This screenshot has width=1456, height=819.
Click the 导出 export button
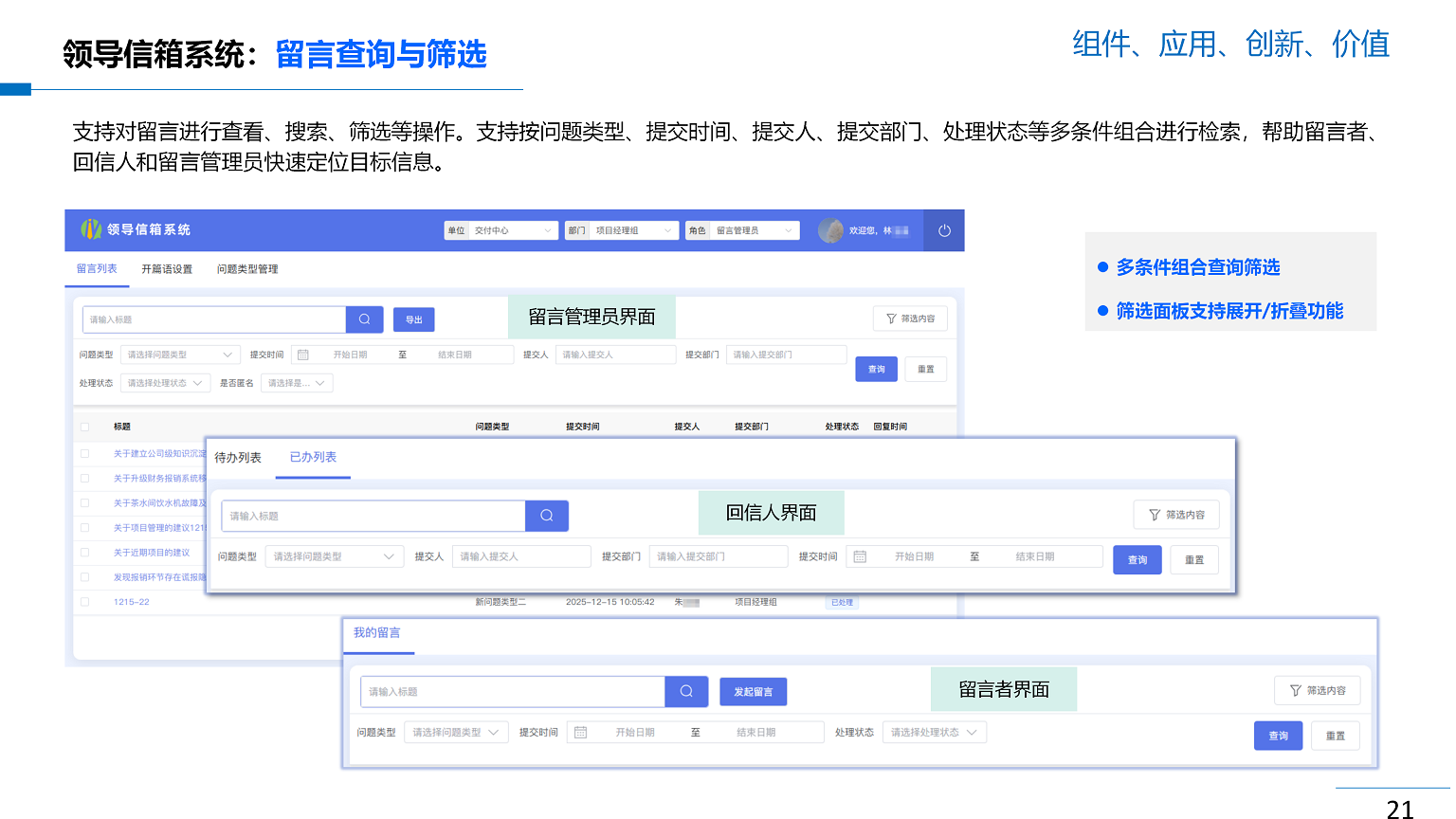point(413,319)
